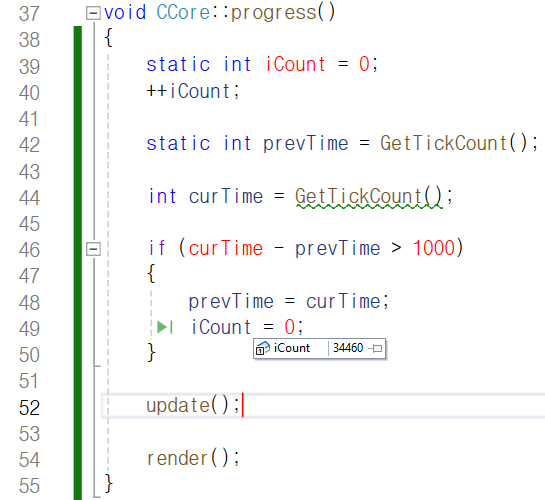Click line number 42 in margin
The width and height of the screenshot is (545, 500).
(x=29, y=145)
